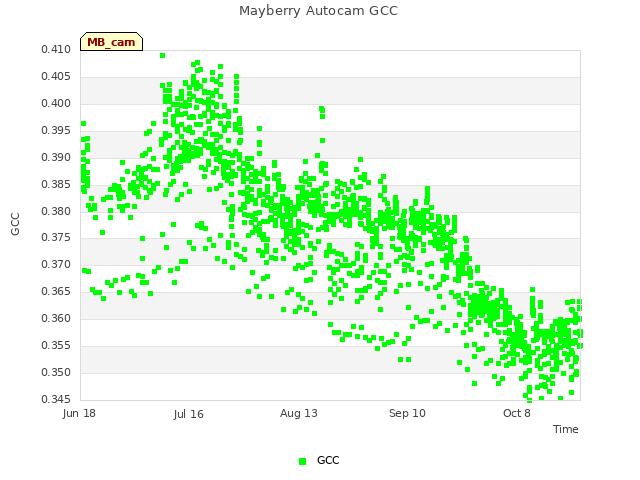Viewport: 640px width, 480px height.
Task: Click the green GCC legend swatch
Action: (302, 461)
